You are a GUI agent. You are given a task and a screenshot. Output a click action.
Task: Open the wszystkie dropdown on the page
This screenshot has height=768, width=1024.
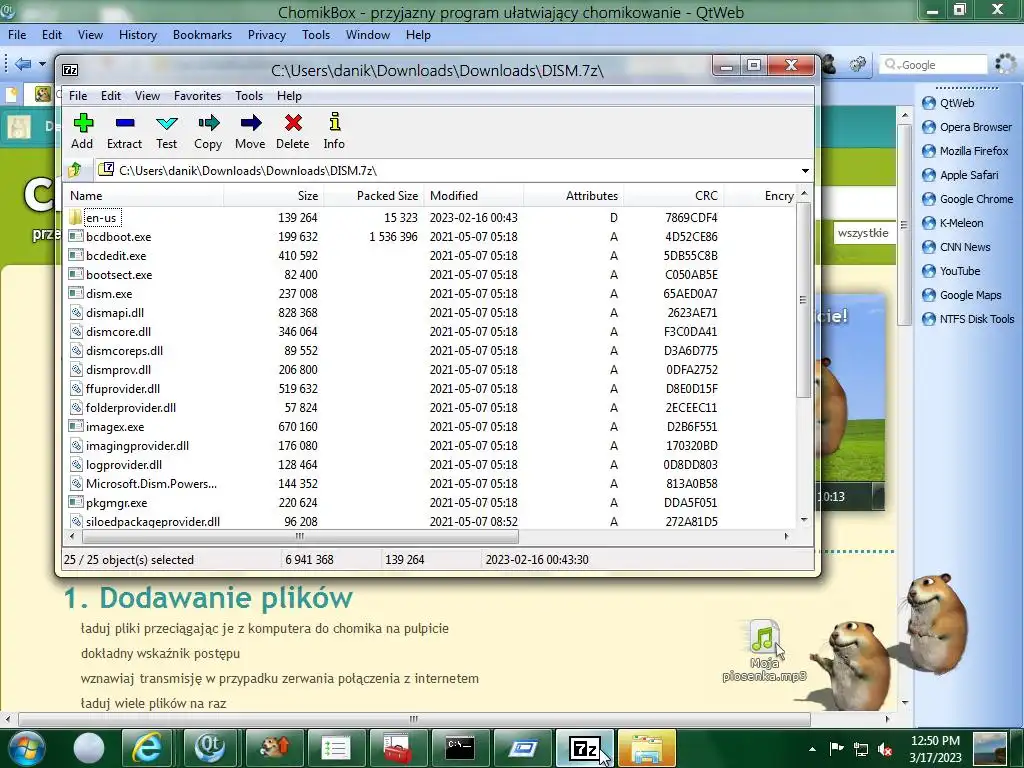pos(863,232)
